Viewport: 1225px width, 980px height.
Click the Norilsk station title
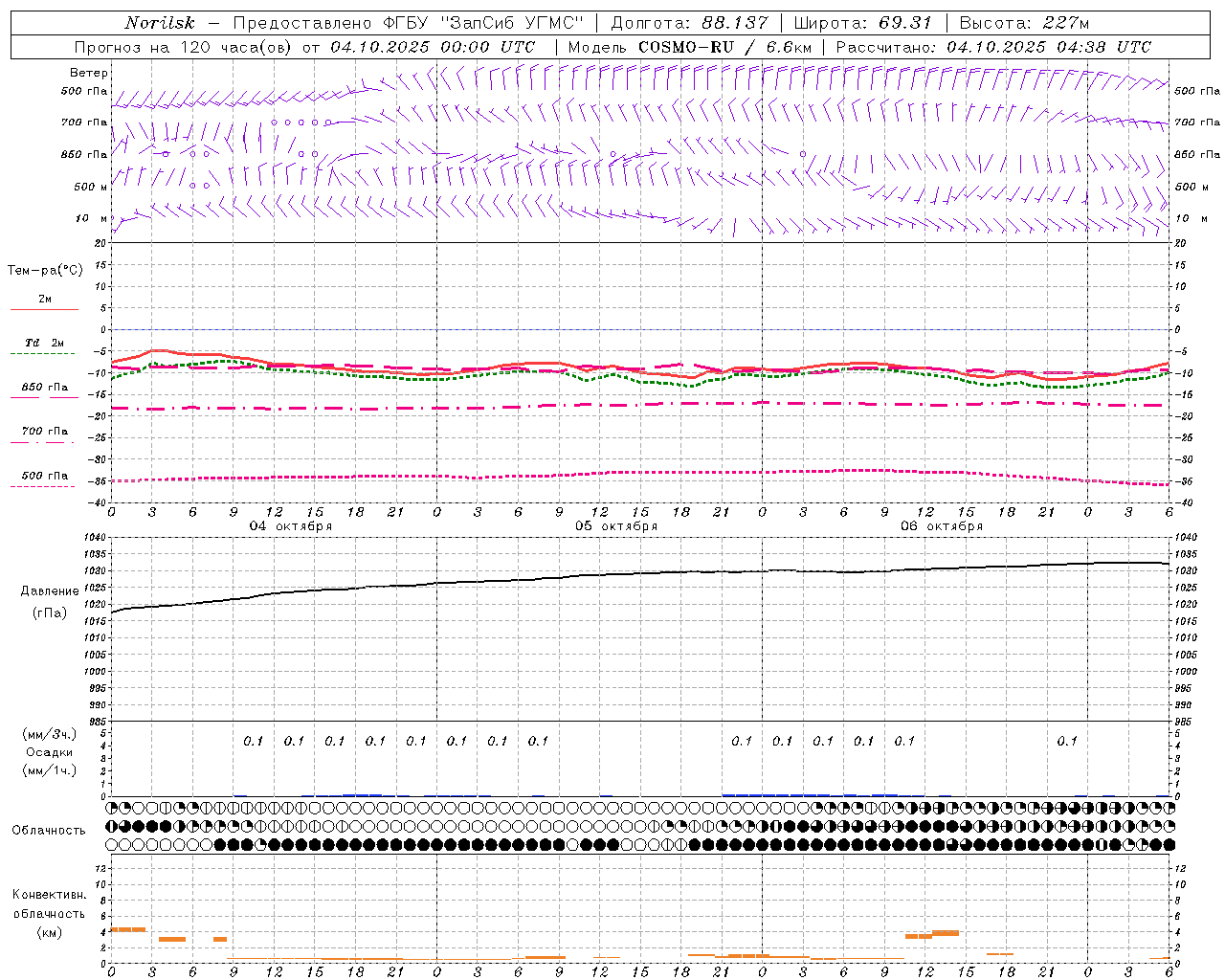160,23
